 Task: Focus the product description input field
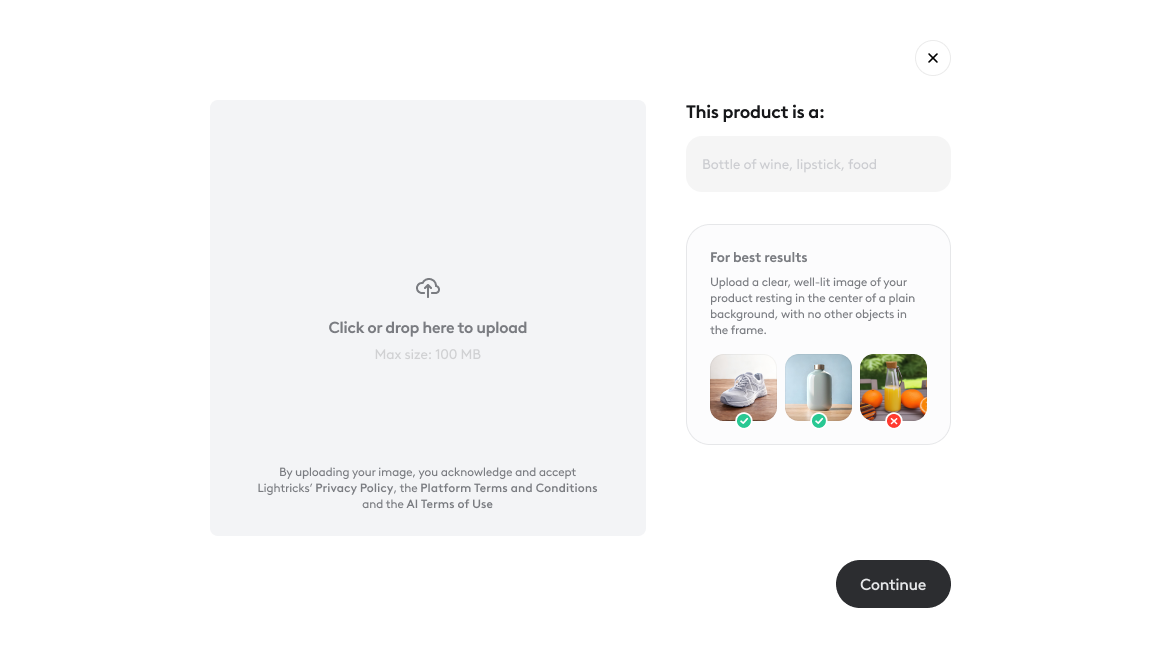coord(818,164)
